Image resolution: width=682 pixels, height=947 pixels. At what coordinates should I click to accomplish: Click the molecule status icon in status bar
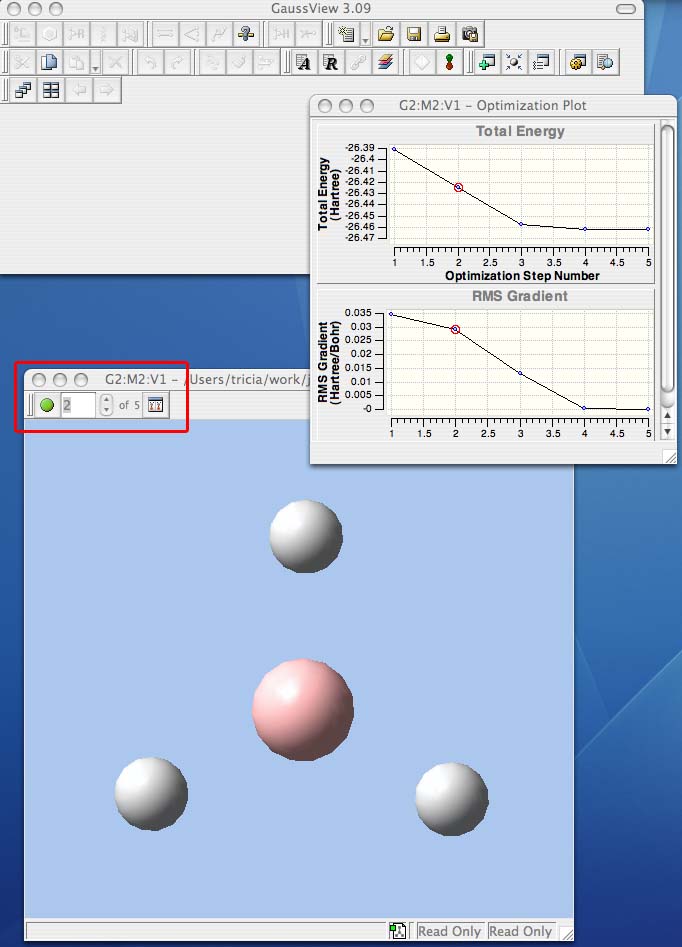tap(398, 931)
